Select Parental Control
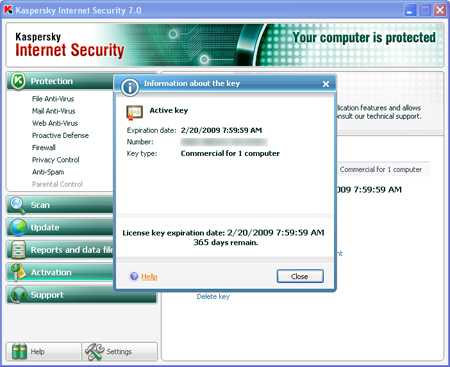Viewport: 450px width, 367px height. [x=57, y=184]
